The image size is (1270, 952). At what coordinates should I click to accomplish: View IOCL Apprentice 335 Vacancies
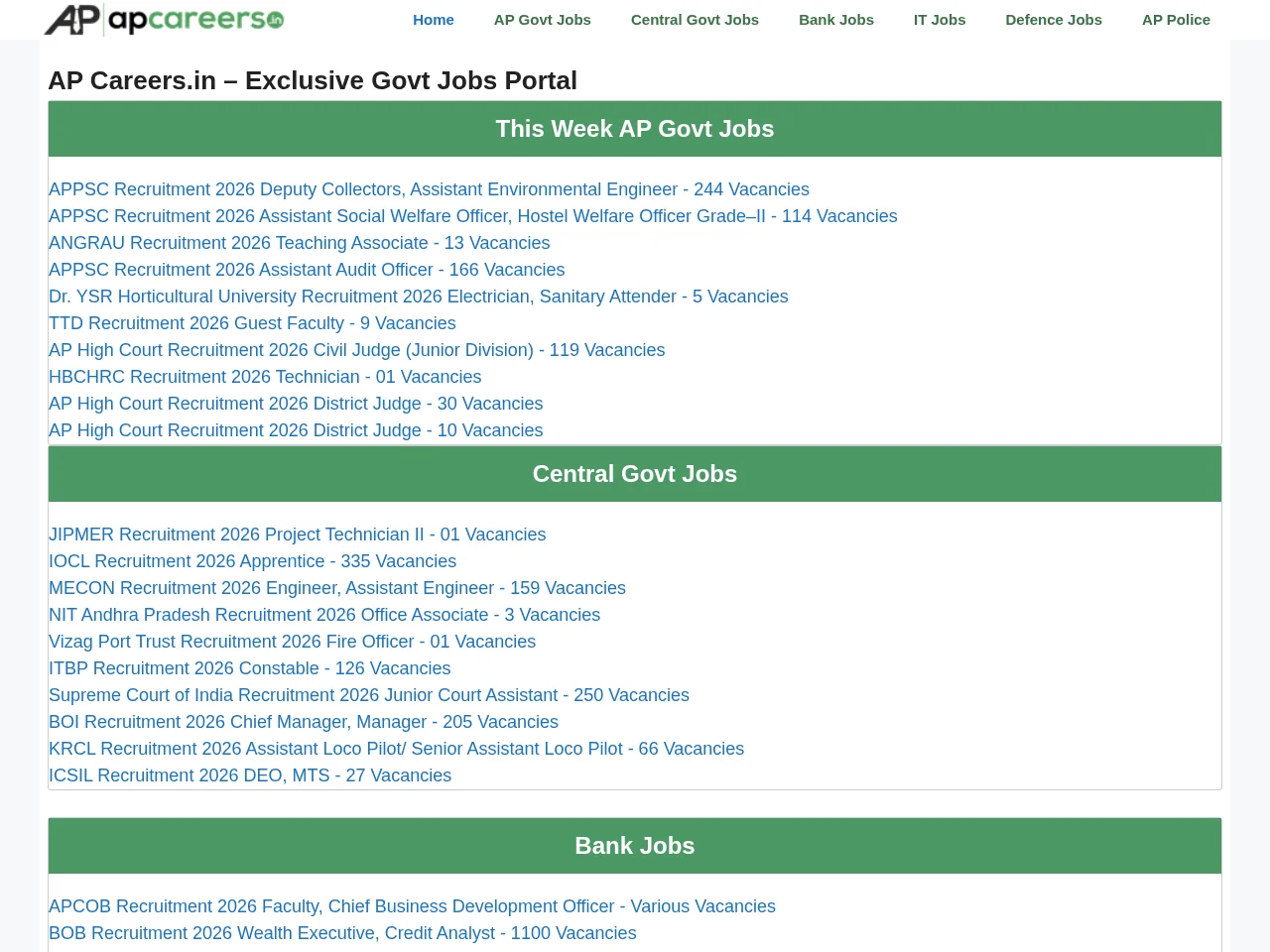pos(252,561)
